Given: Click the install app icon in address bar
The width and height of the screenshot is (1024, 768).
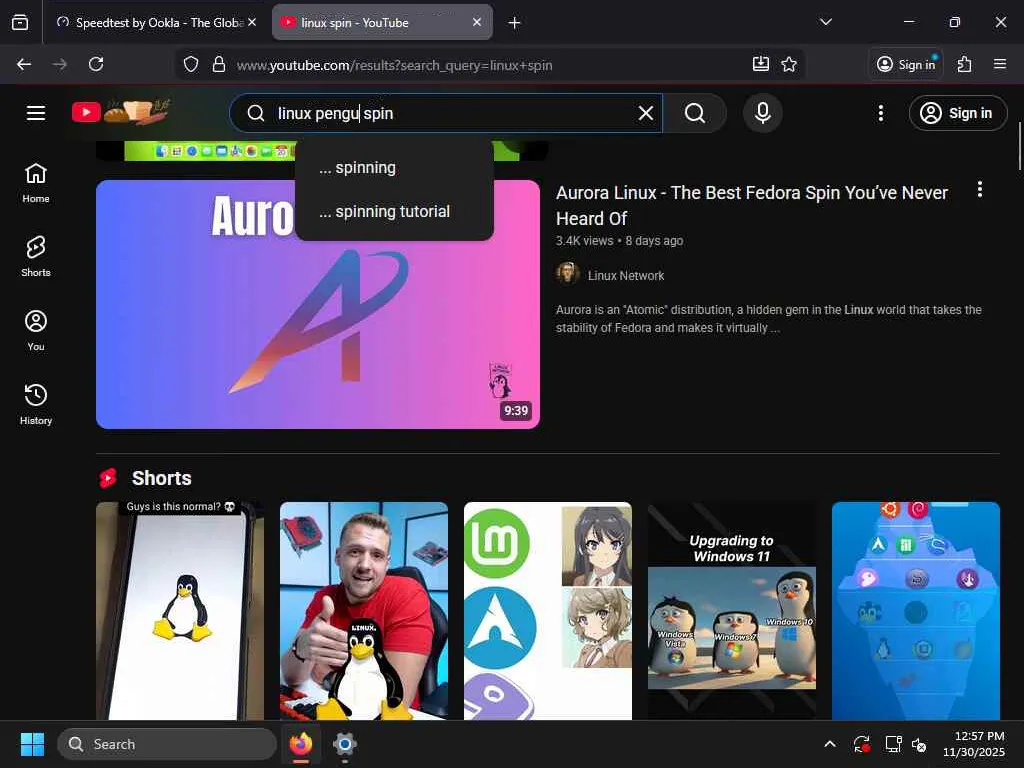Looking at the screenshot, I should (x=761, y=64).
